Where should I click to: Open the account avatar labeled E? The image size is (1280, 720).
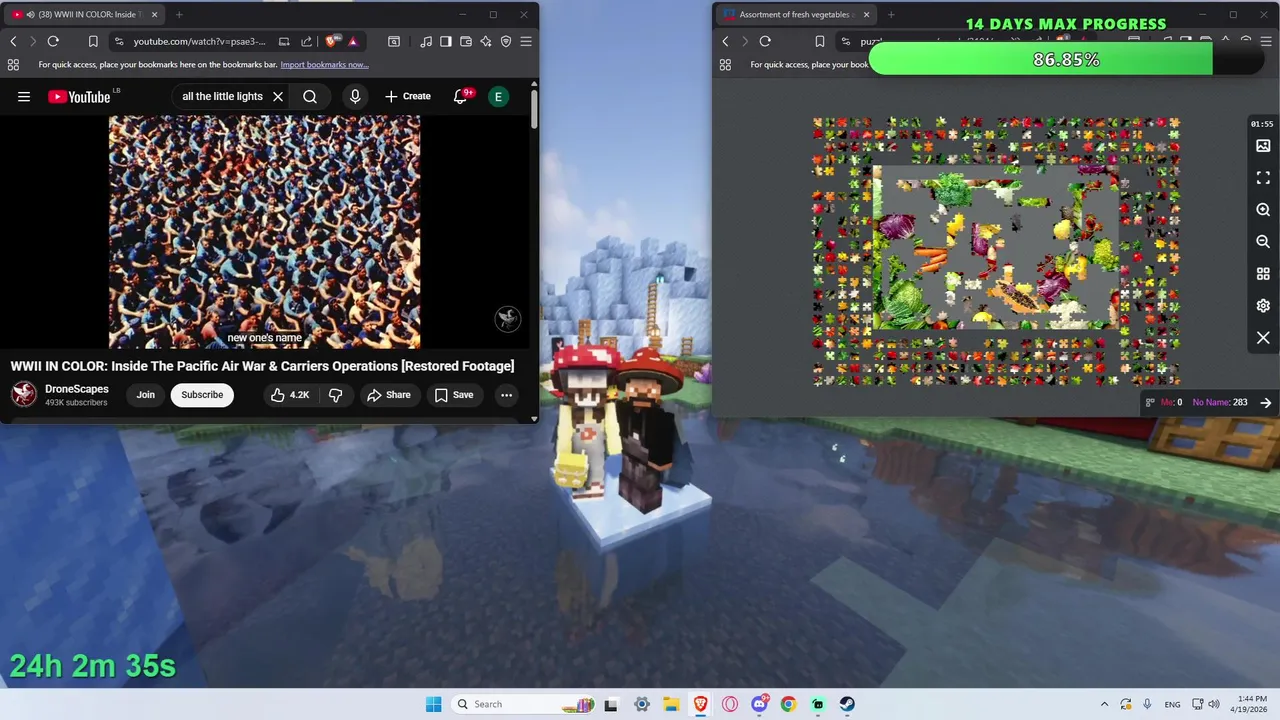pos(498,97)
